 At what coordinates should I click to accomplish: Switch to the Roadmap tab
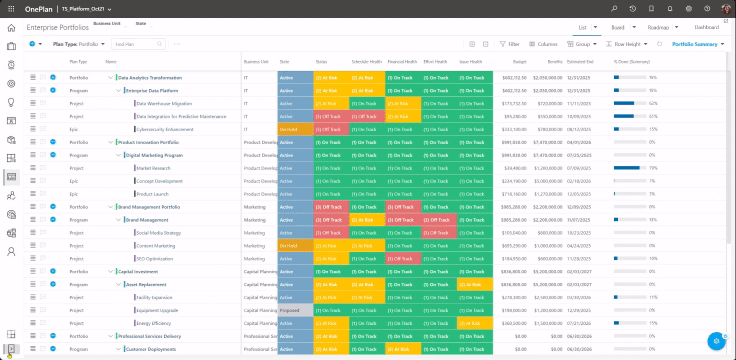pyautogui.click(x=658, y=27)
